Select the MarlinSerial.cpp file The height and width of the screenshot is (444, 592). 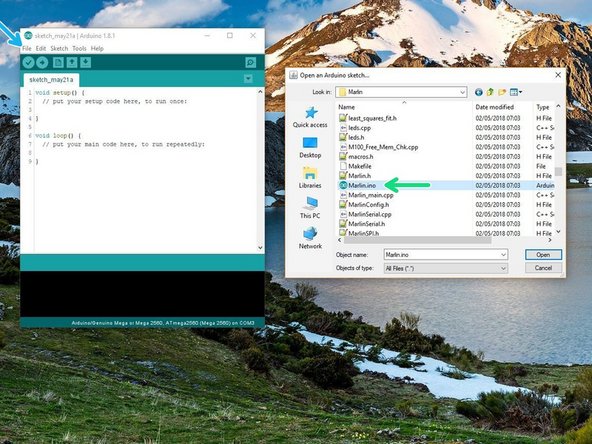click(x=370, y=214)
